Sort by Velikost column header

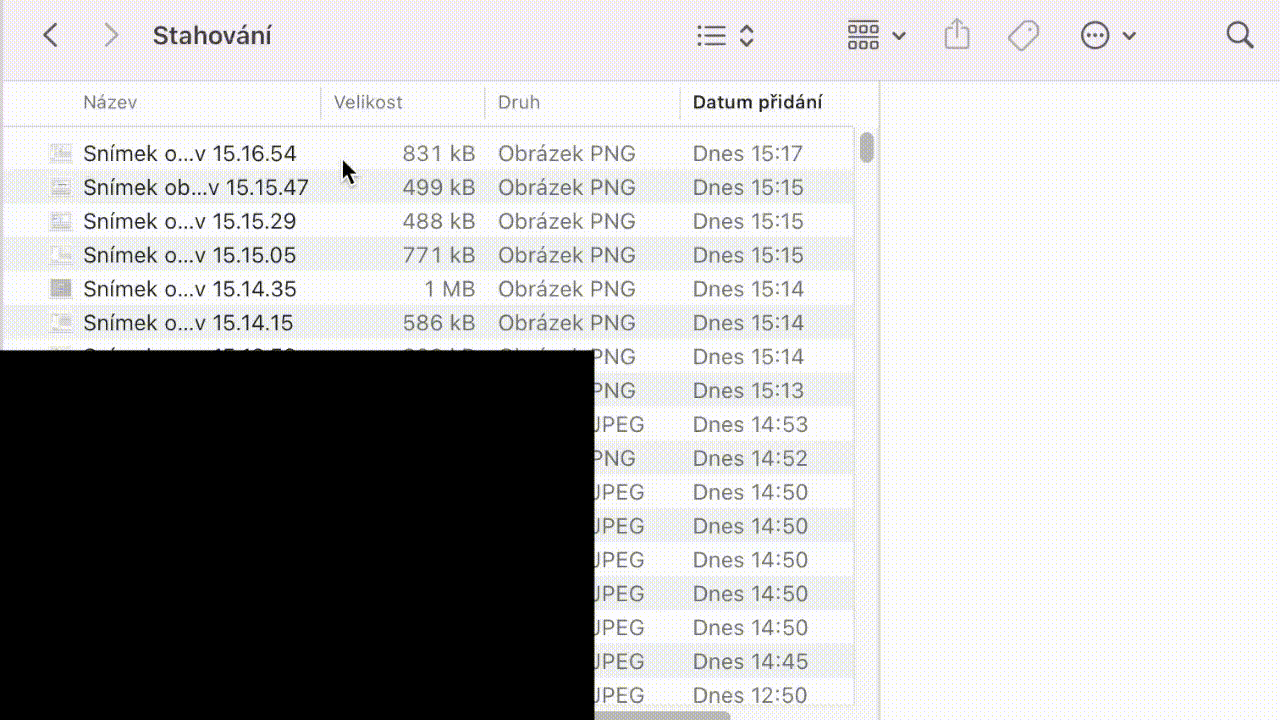pyautogui.click(x=368, y=102)
